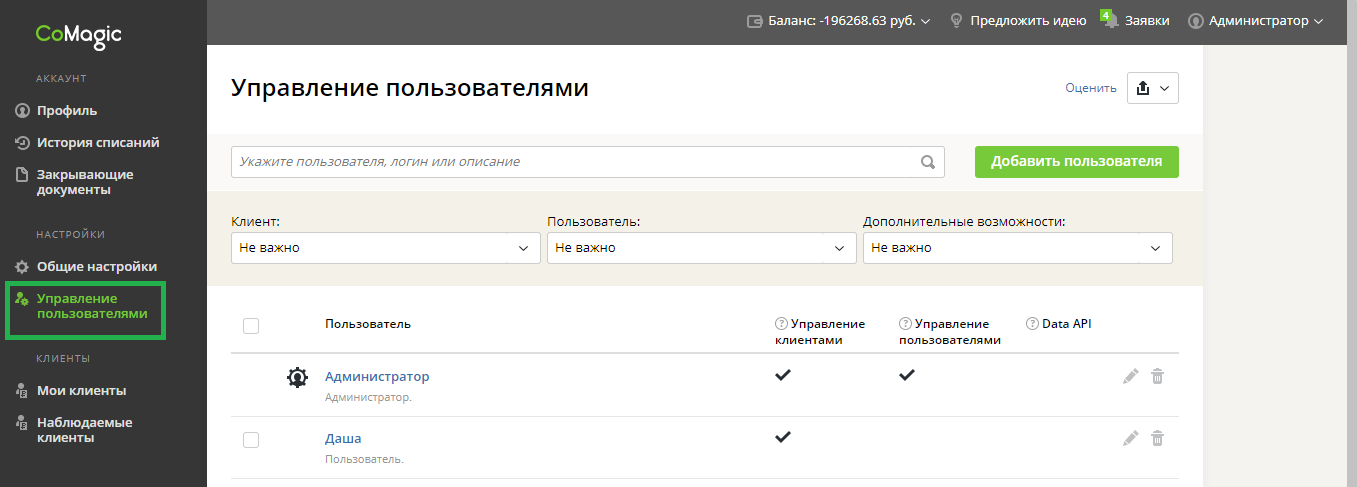The height and width of the screenshot is (487, 1357).
Task: Click the Оценить link
Action: pos(1090,88)
